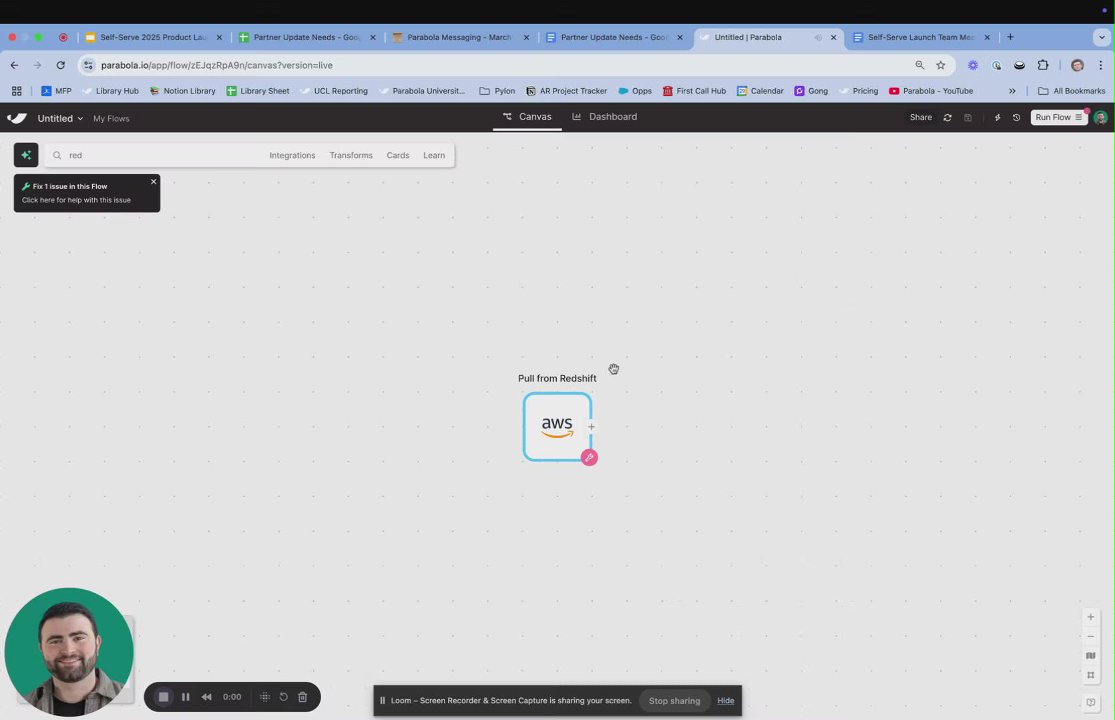Switch to the Dashboard tab
This screenshot has width=1115, height=720.
(x=604, y=117)
